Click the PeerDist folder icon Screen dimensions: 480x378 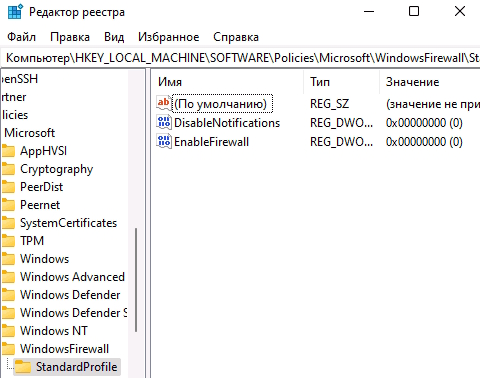pyautogui.click(x=8, y=187)
